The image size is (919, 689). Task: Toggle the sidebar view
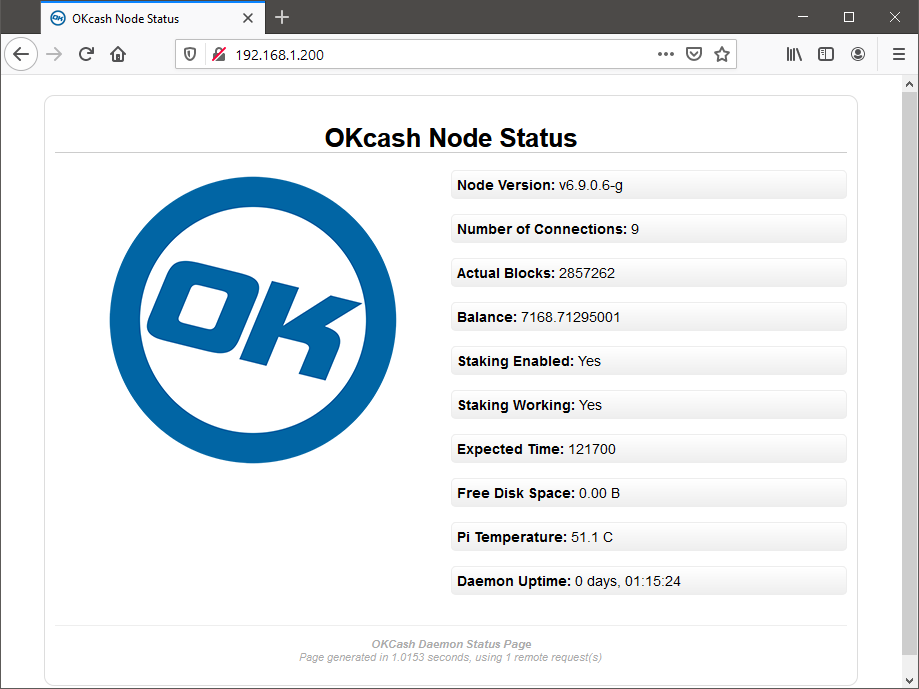[826, 54]
